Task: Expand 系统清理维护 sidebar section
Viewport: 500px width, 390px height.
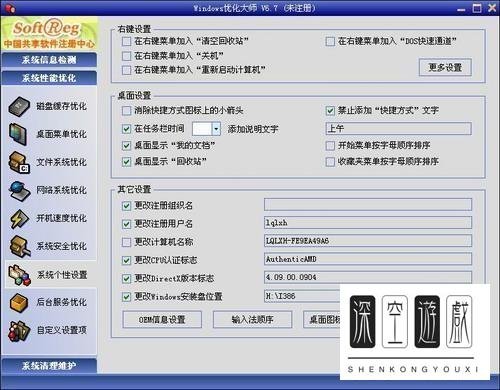Action: [49, 366]
